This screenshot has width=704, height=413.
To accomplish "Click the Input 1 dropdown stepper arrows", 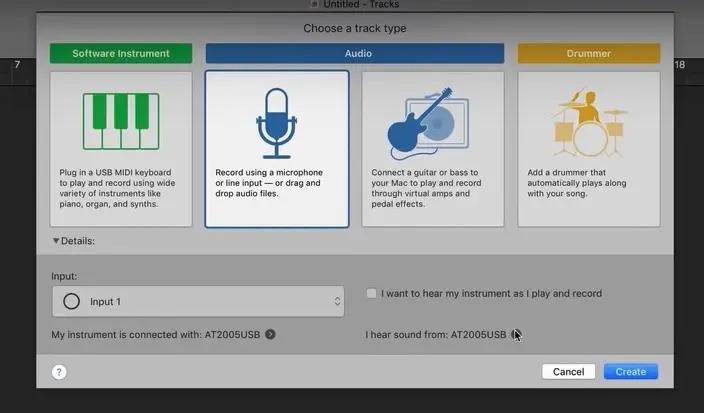I will click(336, 301).
